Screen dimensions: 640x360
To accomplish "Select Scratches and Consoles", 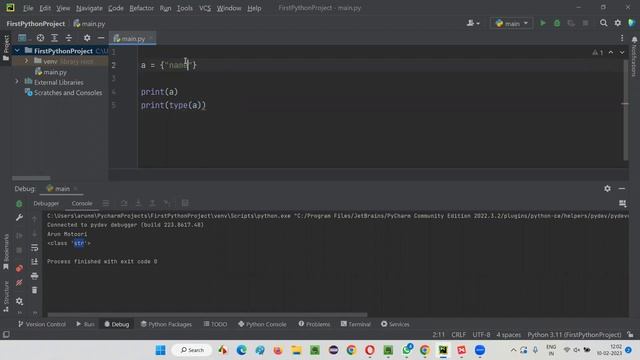I will pos(63,93).
